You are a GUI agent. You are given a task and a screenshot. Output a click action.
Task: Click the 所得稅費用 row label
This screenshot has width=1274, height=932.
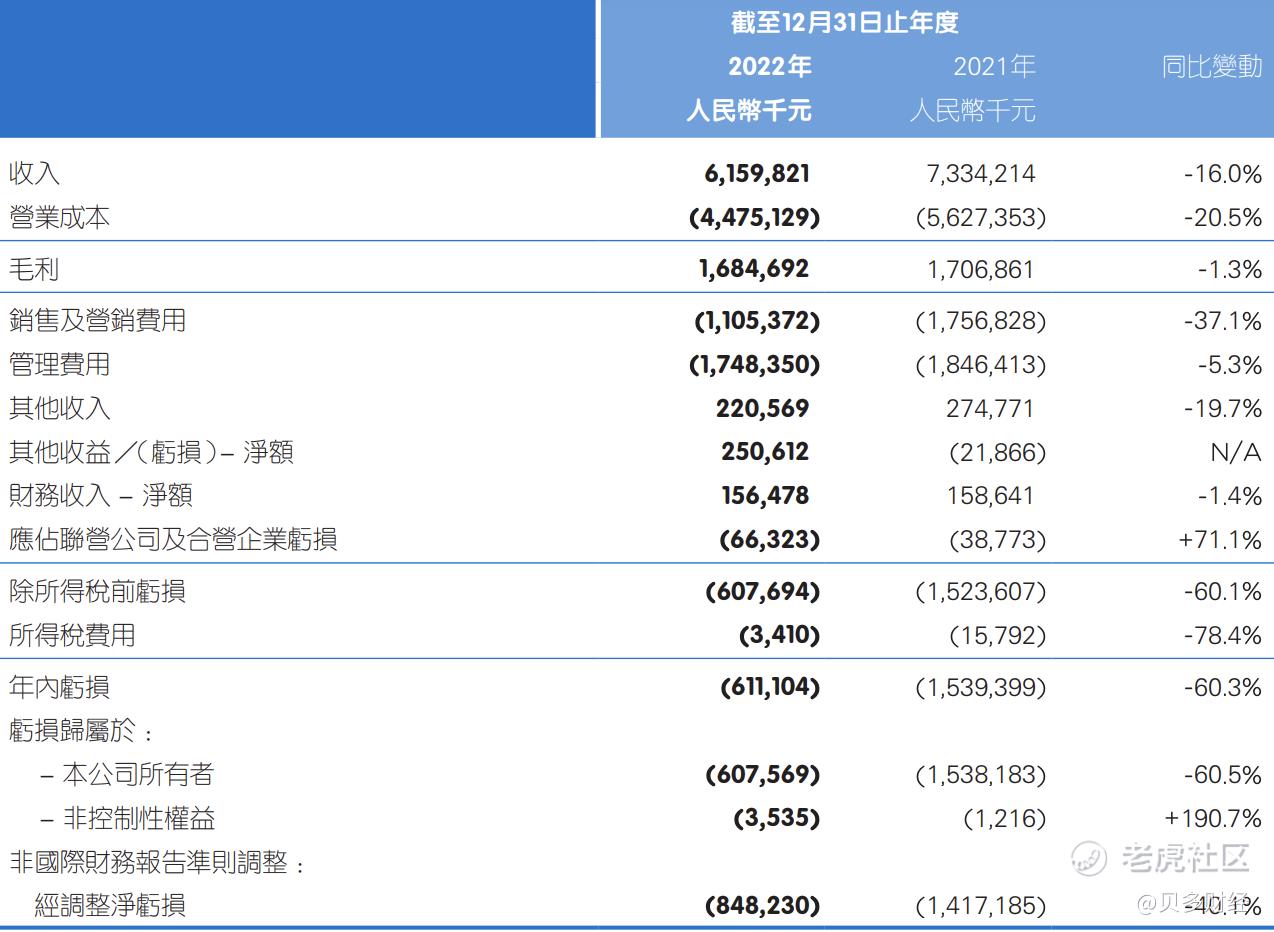72,636
